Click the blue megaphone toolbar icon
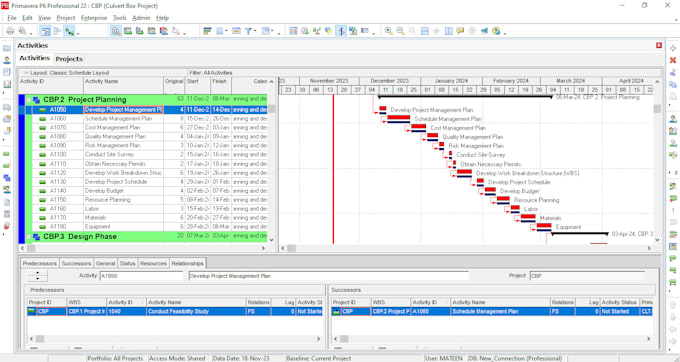 pyautogui.click(x=484, y=31)
